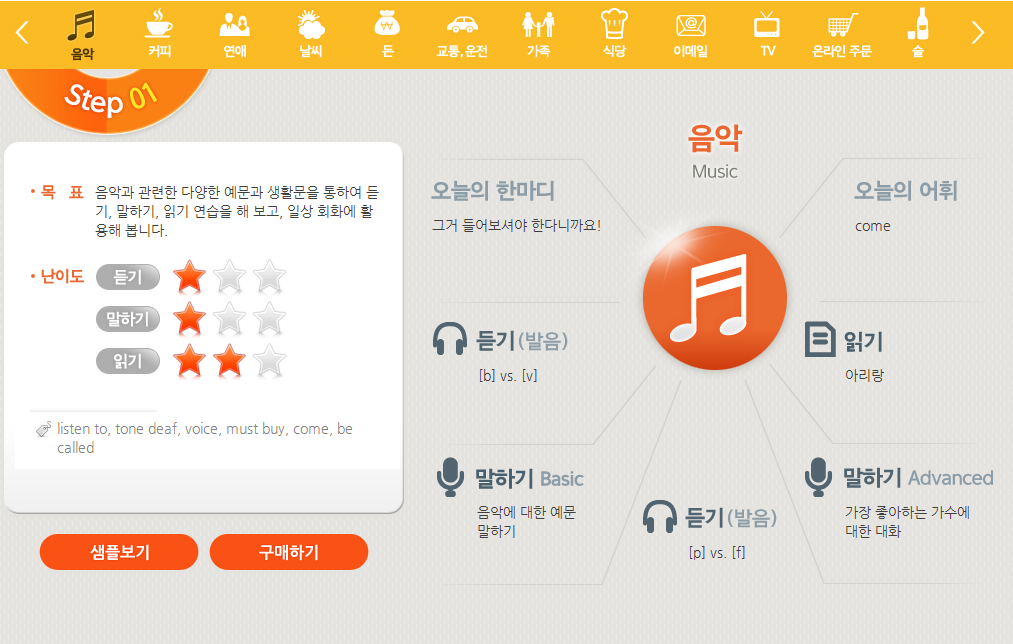Open the car traffic and driving icon
1013x644 pixels.
(x=462, y=25)
